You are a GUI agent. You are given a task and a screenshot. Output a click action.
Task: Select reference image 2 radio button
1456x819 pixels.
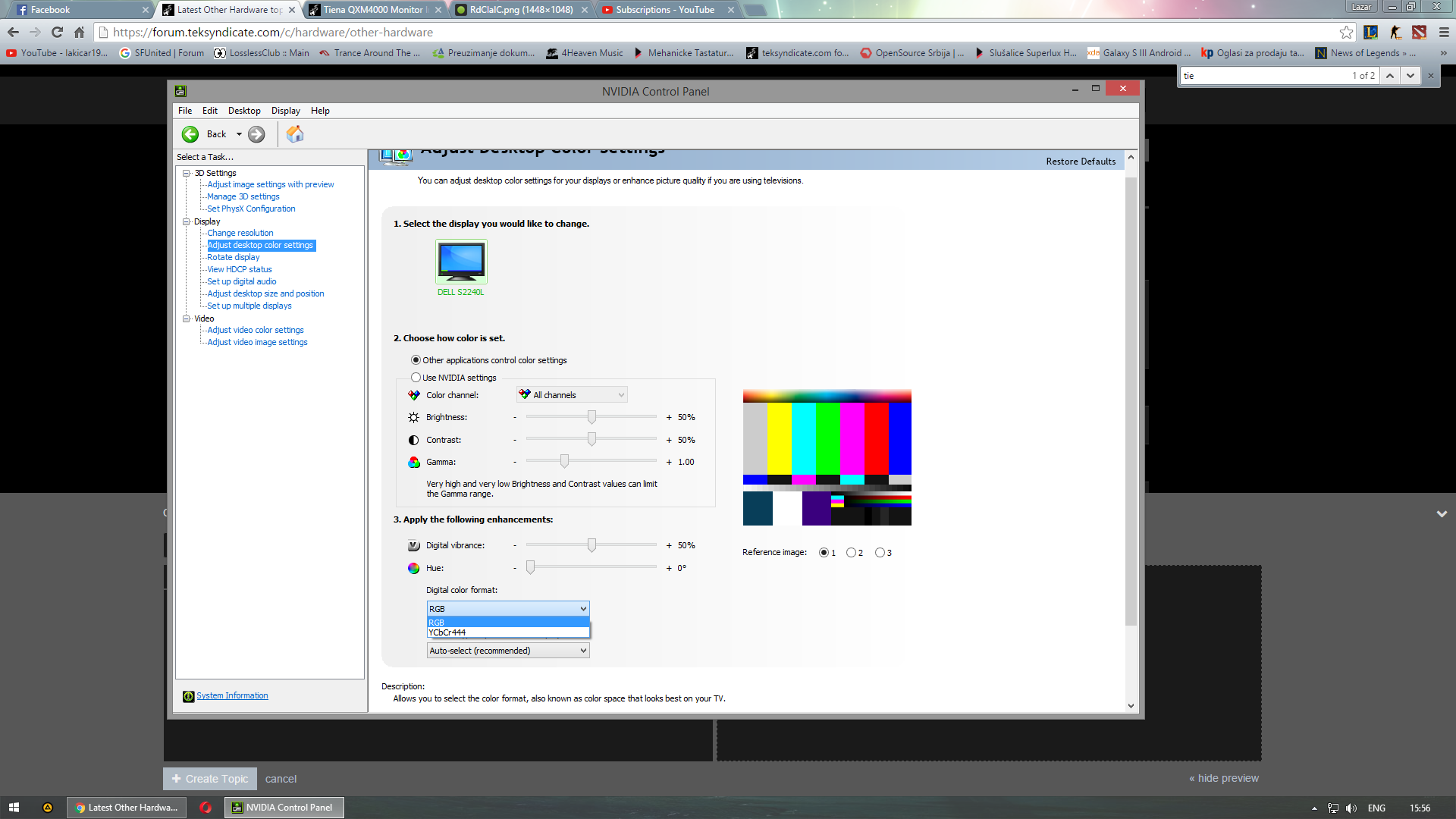tap(851, 553)
